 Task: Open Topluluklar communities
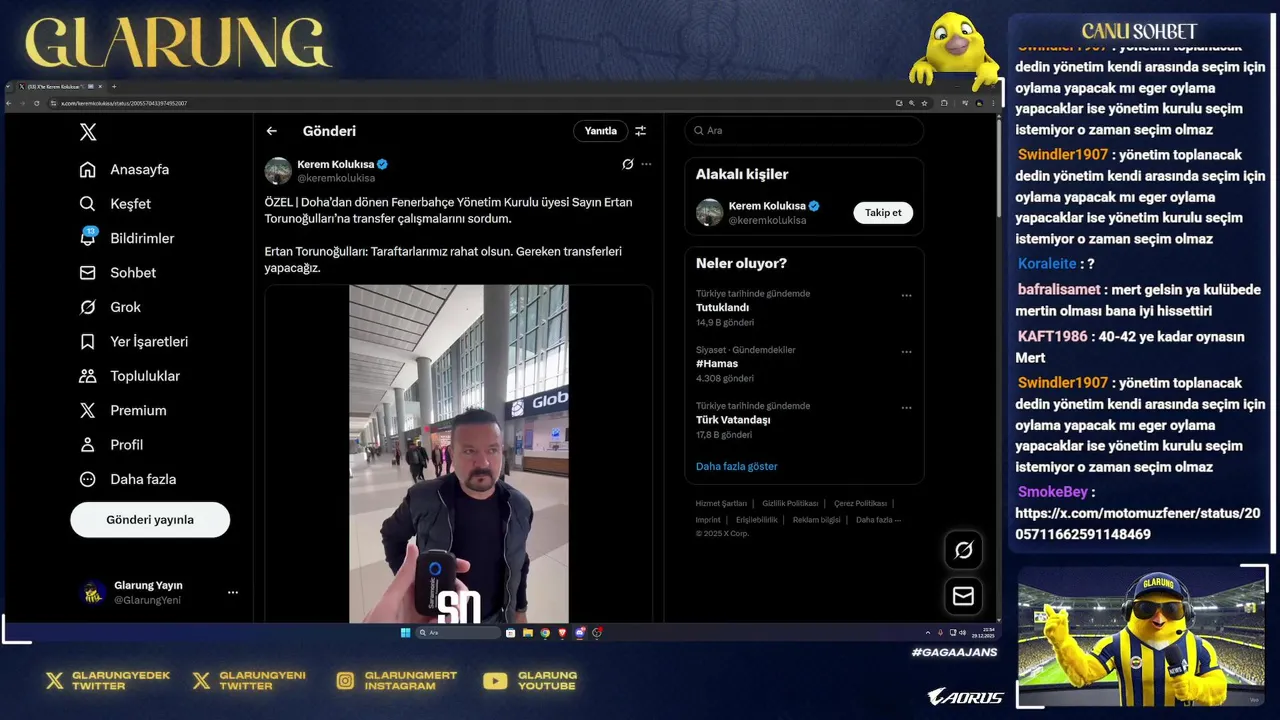pyautogui.click(x=129, y=376)
